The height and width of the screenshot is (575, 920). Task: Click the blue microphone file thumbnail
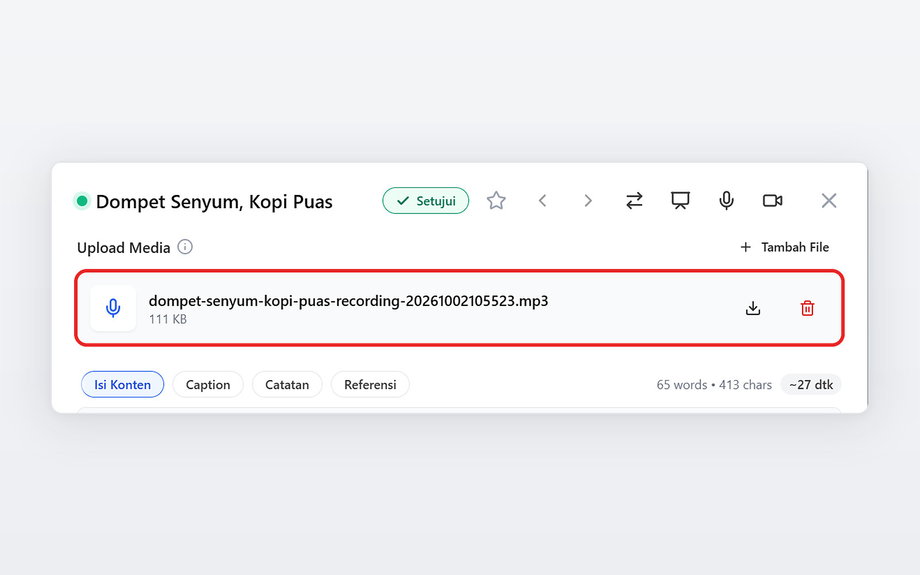113,308
